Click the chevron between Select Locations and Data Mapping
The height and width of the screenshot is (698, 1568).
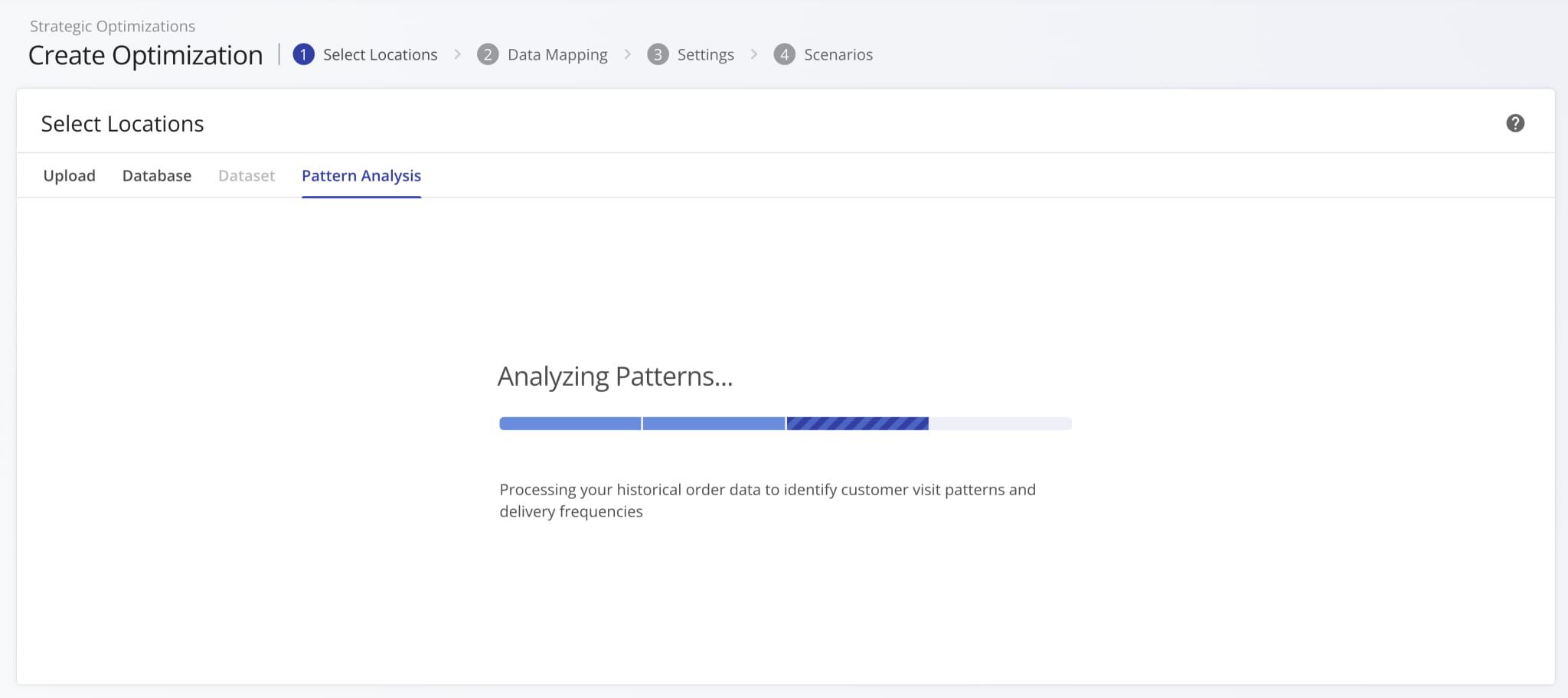(x=457, y=54)
